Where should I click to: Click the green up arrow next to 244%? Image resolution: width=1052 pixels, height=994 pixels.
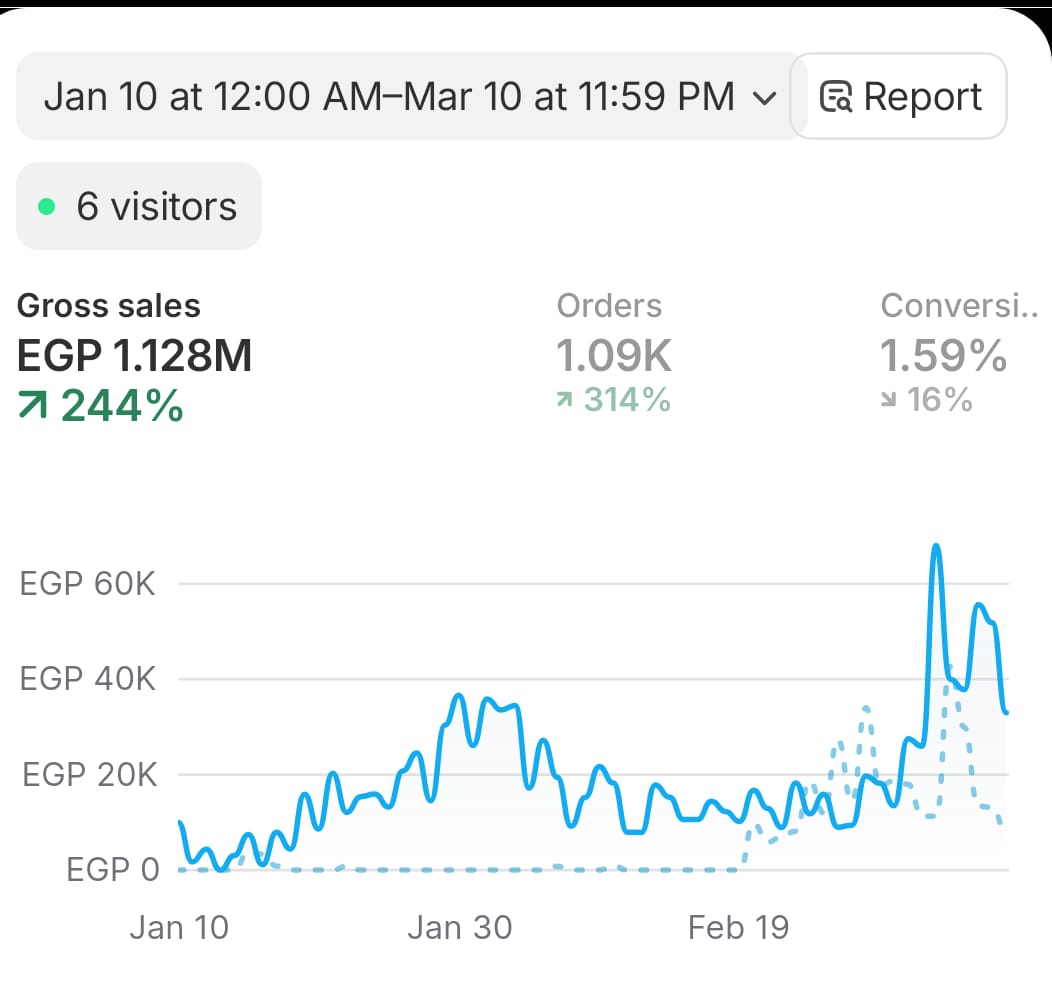point(34,406)
